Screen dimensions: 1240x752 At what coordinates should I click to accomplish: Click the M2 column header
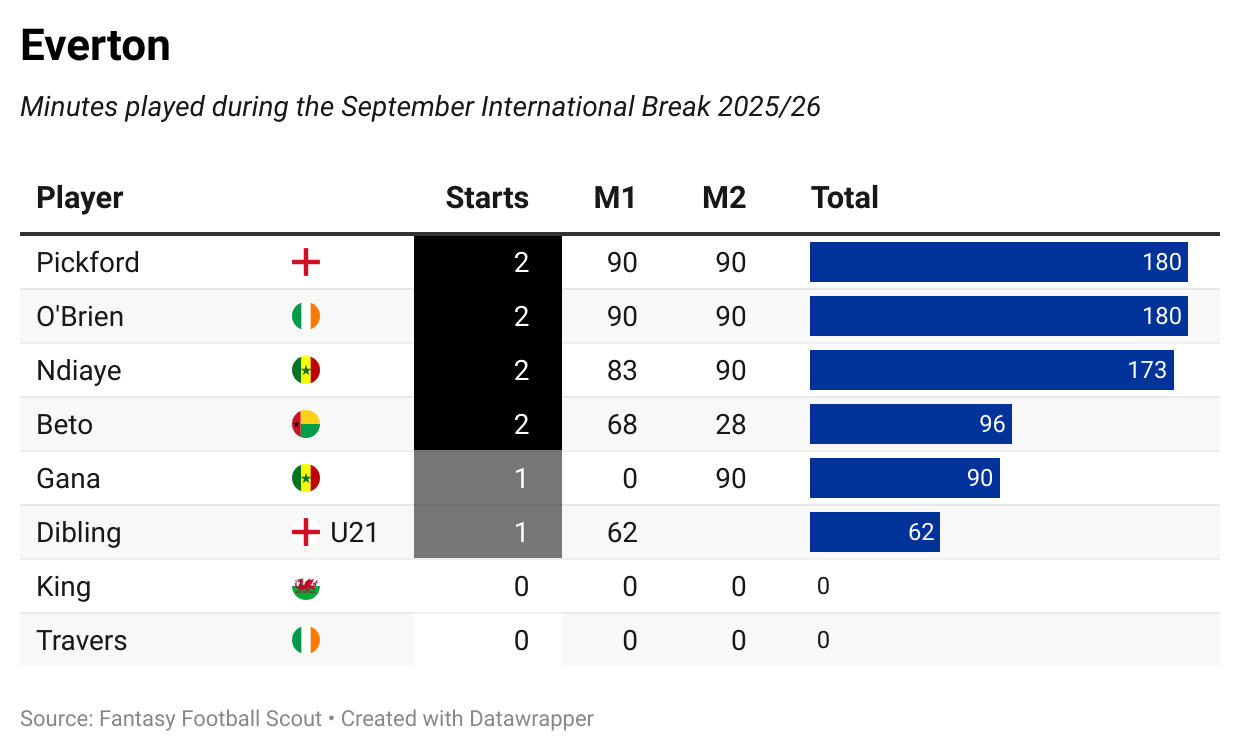click(724, 198)
